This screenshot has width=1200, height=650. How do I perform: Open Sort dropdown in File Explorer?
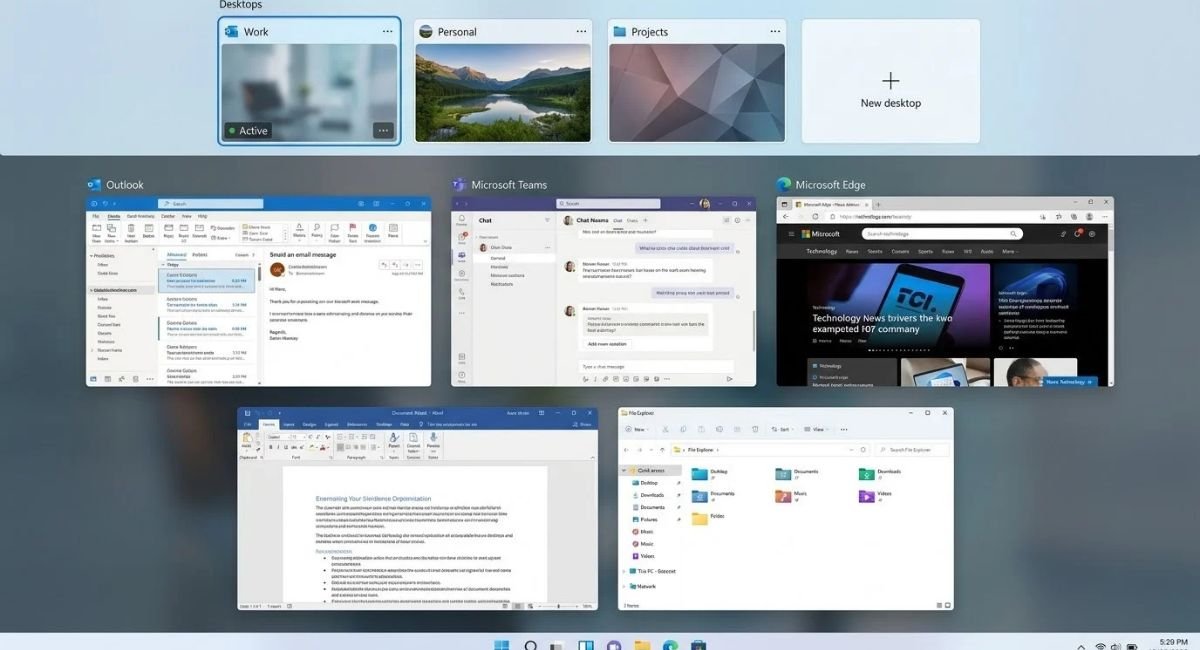pyautogui.click(x=784, y=429)
